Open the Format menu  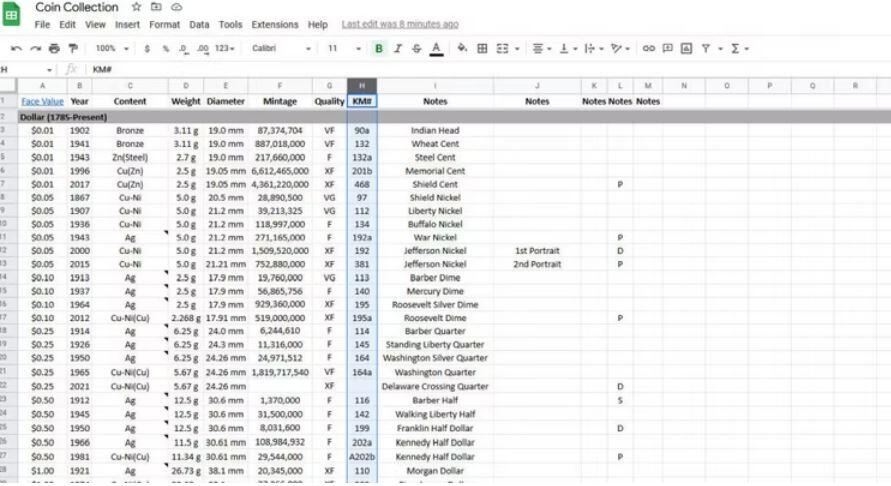(164, 24)
